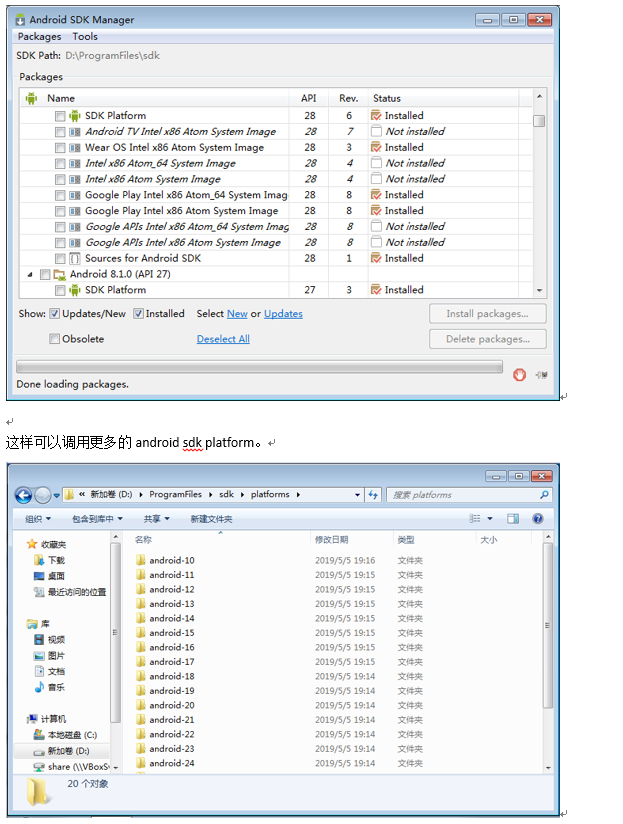Select 收藏夹 star icon in navigation pane

tap(32, 544)
